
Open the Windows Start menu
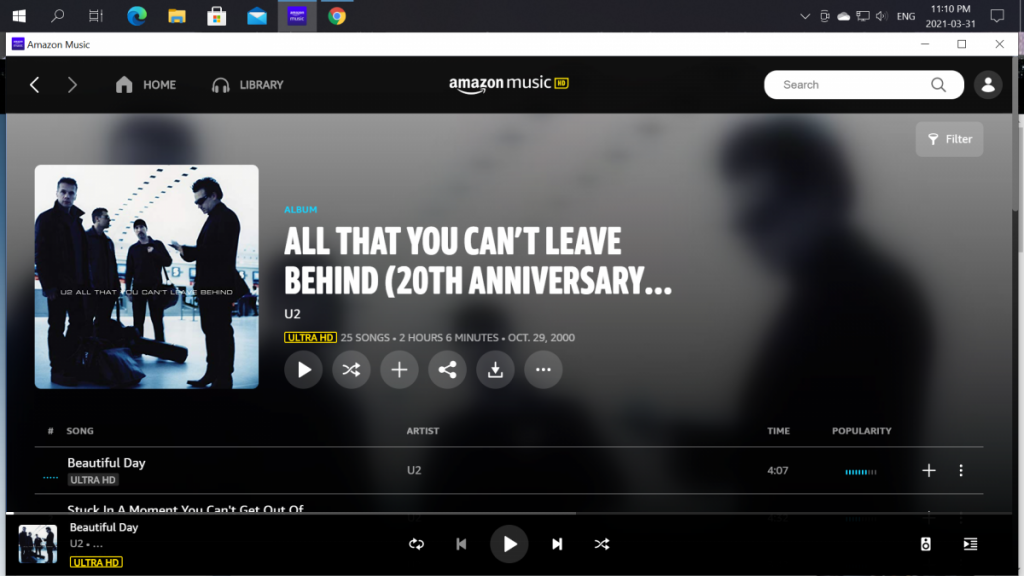[19, 16]
